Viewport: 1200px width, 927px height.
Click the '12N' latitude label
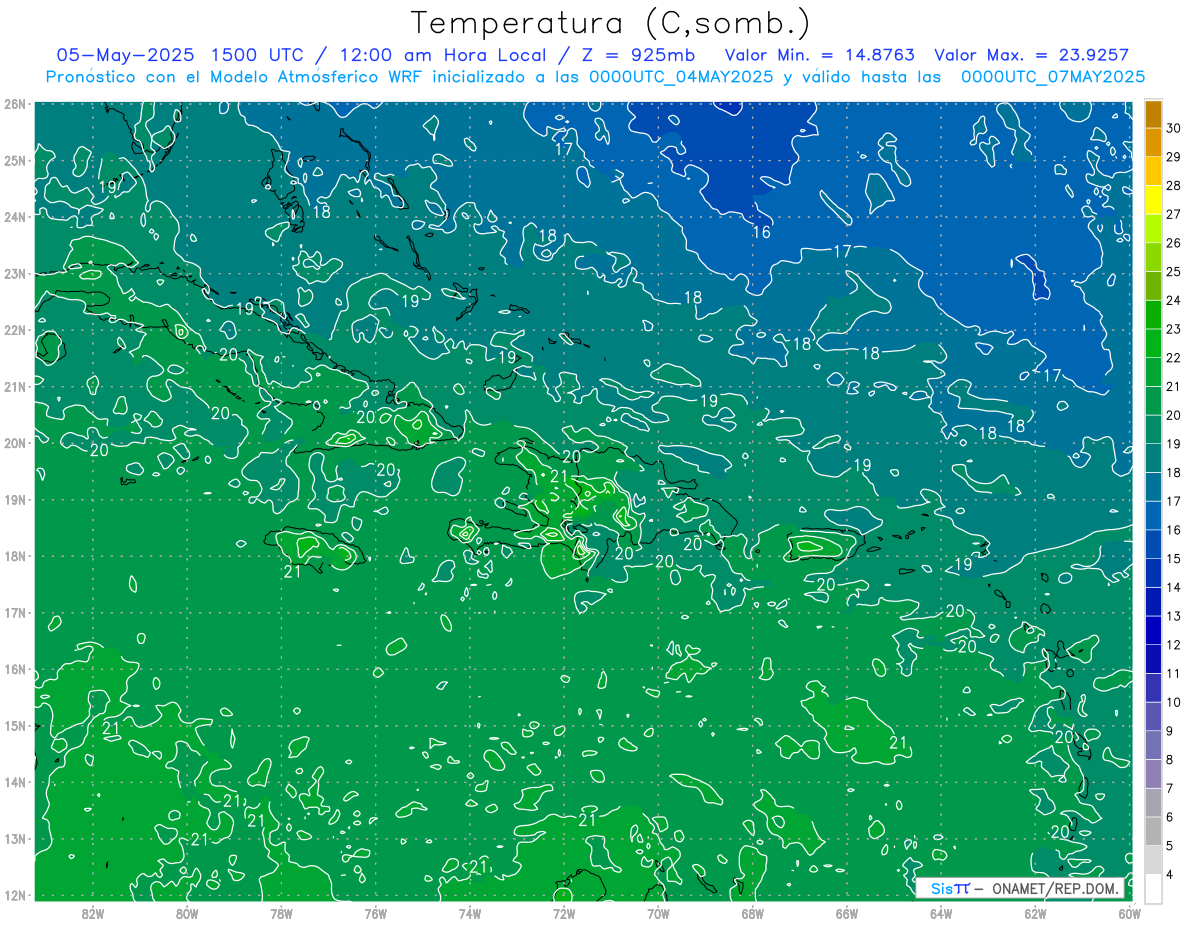(15, 895)
